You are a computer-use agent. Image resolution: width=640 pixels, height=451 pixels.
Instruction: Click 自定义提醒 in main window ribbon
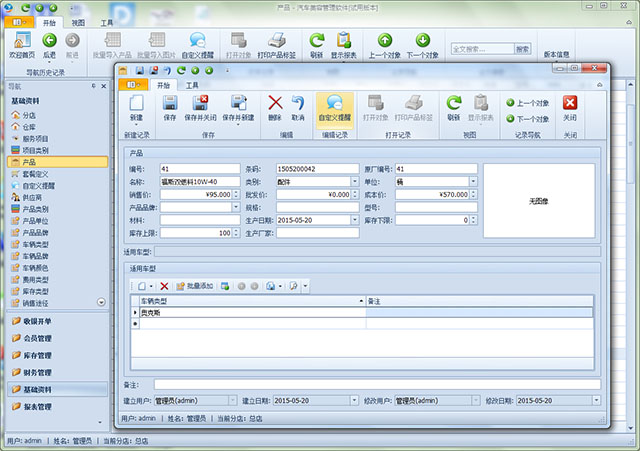198,45
